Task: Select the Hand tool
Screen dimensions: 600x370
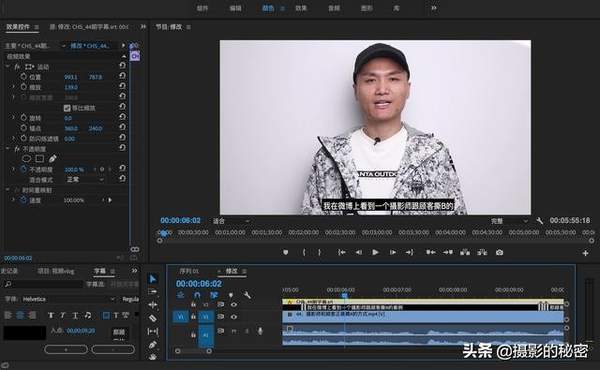Action: 153,357
